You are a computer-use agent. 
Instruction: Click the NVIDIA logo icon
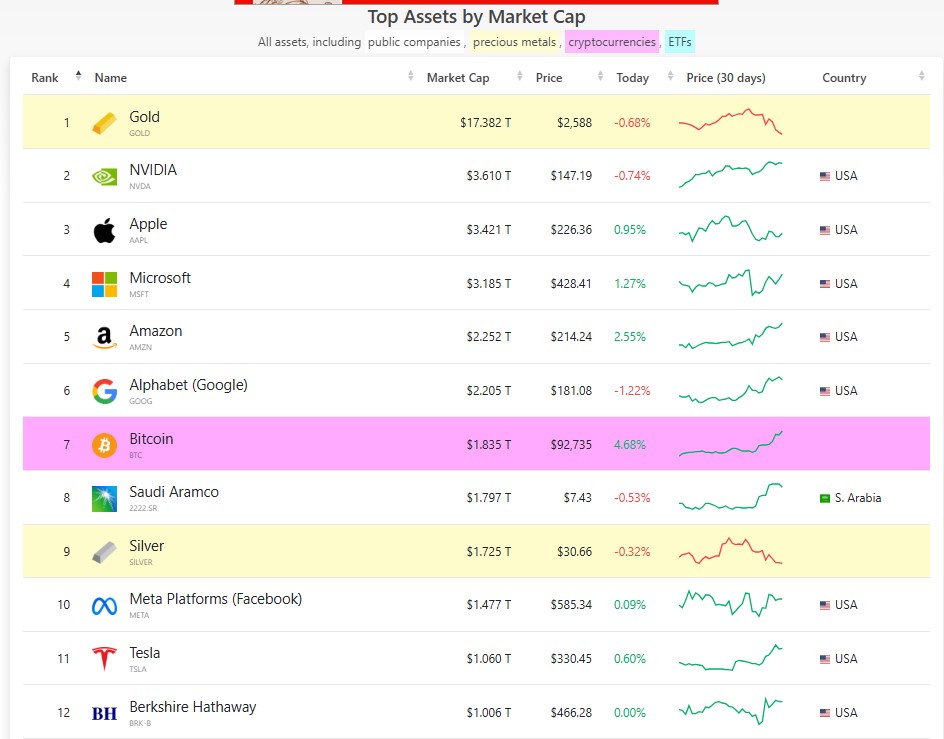pyautogui.click(x=104, y=177)
